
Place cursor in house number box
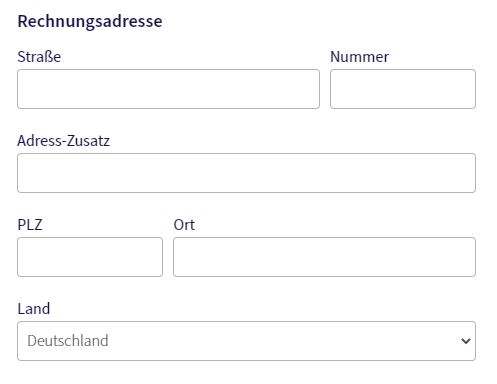tap(403, 89)
